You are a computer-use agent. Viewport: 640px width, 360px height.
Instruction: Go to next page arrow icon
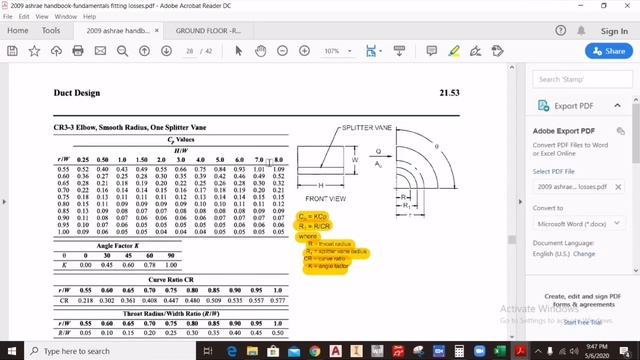click(166, 51)
